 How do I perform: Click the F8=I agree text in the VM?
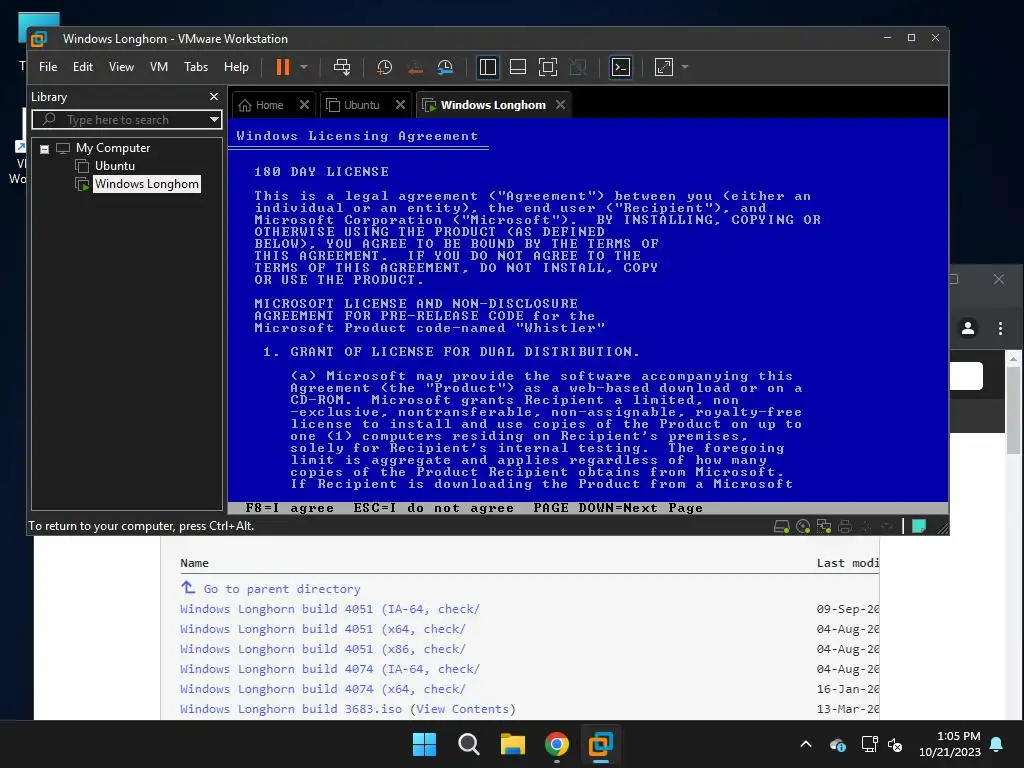pos(289,508)
